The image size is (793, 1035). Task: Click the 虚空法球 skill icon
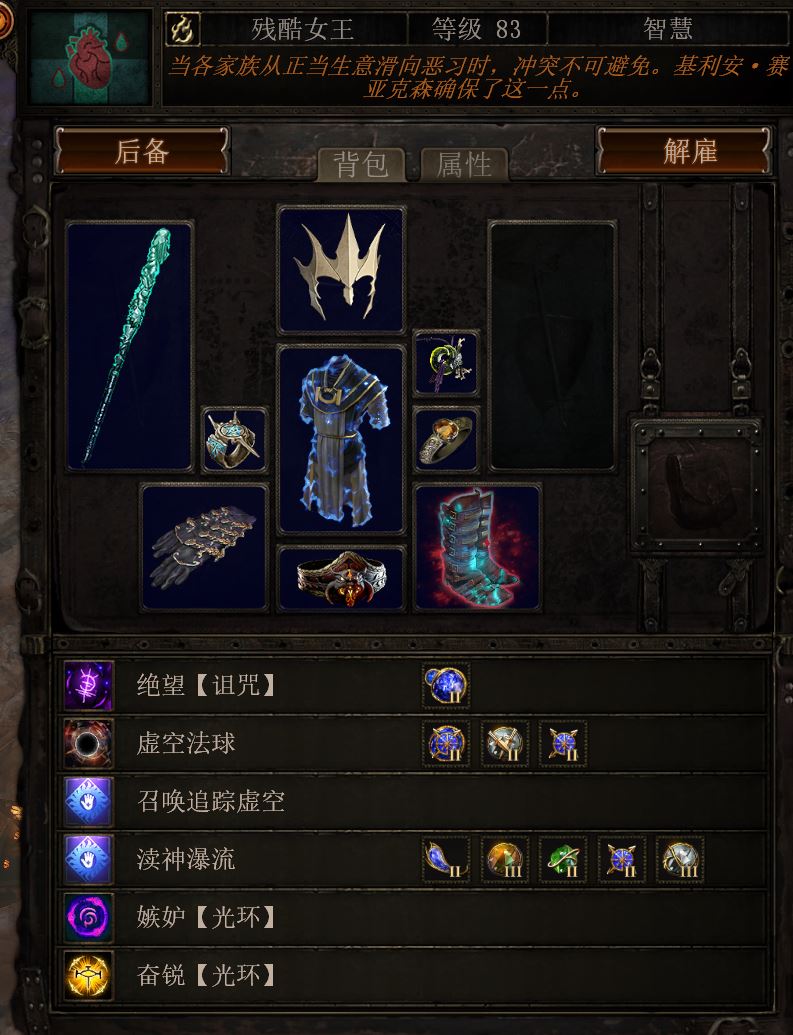click(x=88, y=743)
